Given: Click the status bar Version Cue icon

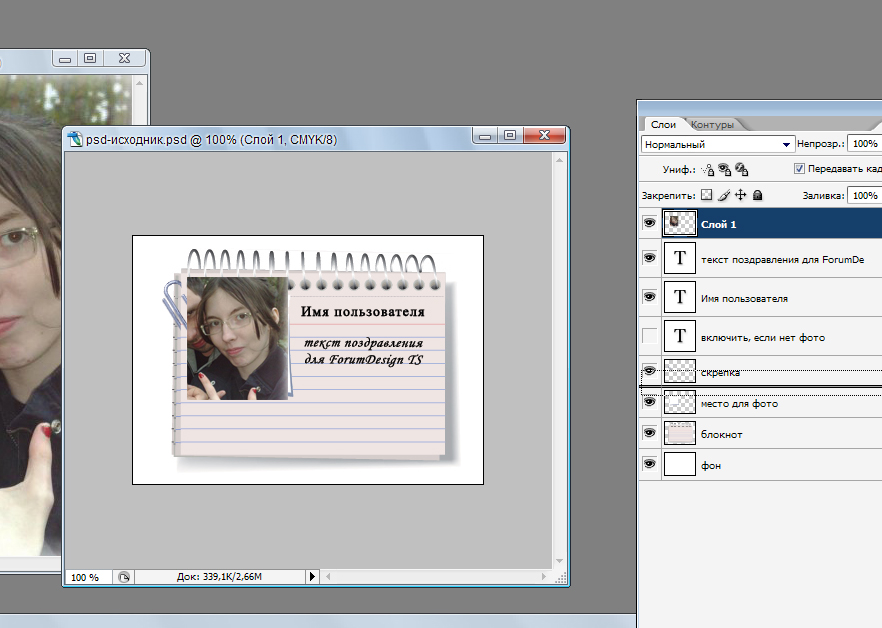Looking at the screenshot, I should pos(123,577).
